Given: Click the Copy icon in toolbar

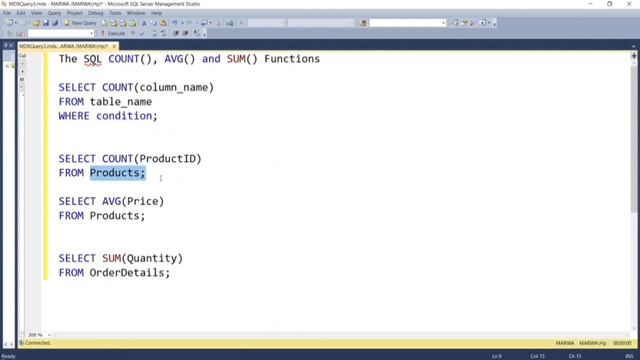Looking at the screenshot, I should pos(153,23).
